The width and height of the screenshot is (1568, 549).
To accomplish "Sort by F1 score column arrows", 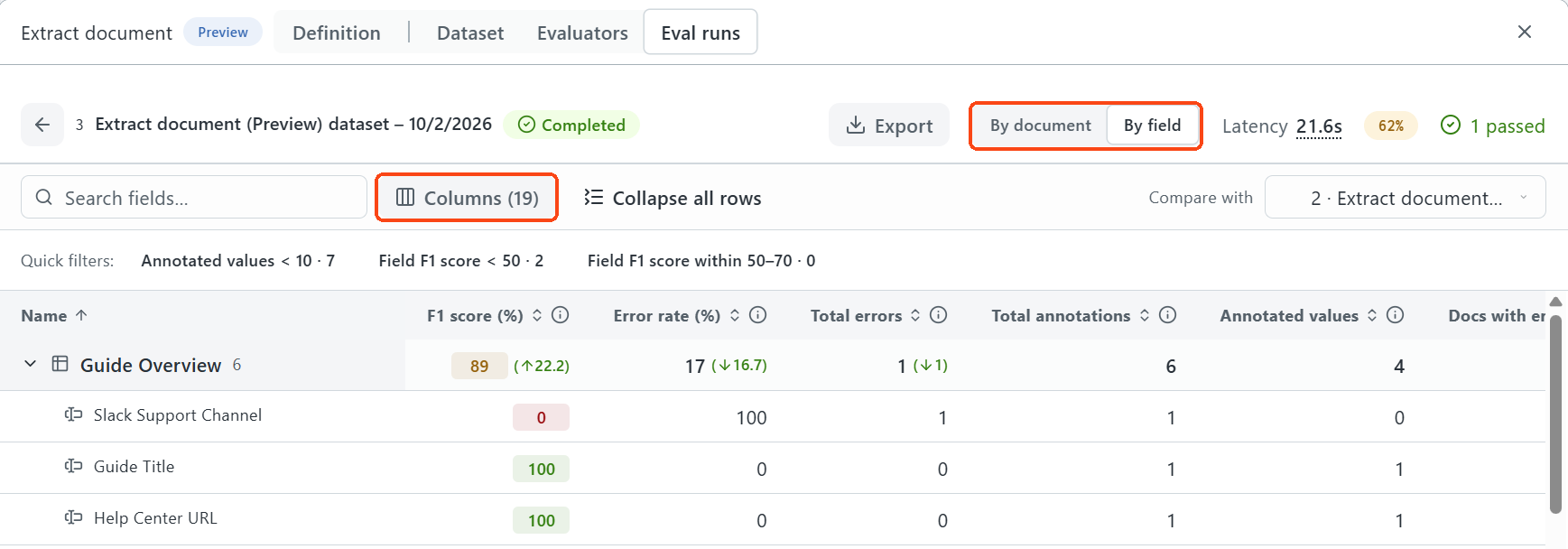I will [x=537, y=315].
